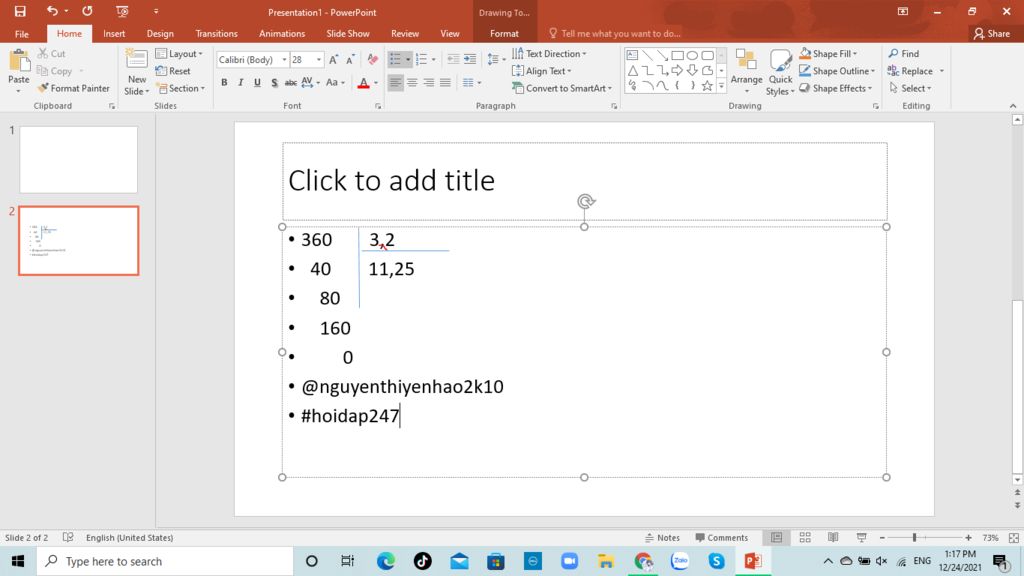The height and width of the screenshot is (576, 1024).
Task: Open the Shape Outline dropdown
Action: (x=837, y=71)
